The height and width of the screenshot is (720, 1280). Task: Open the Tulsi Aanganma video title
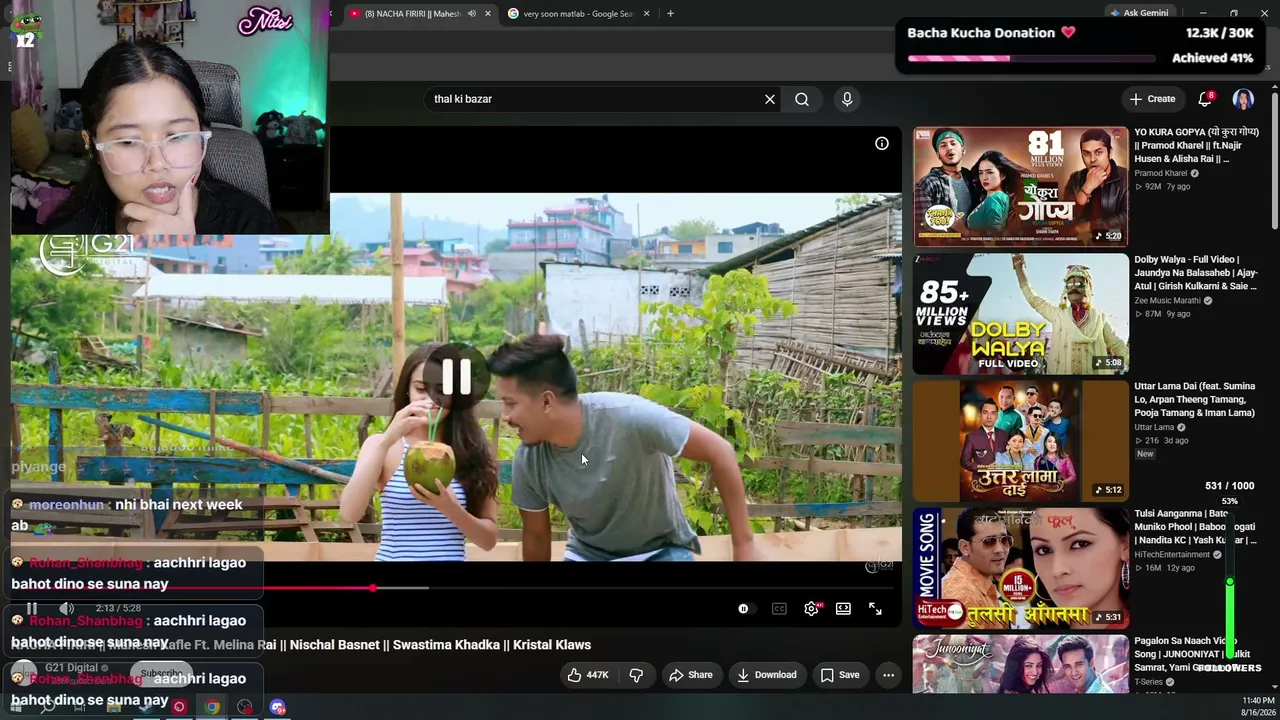(1195, 527)
